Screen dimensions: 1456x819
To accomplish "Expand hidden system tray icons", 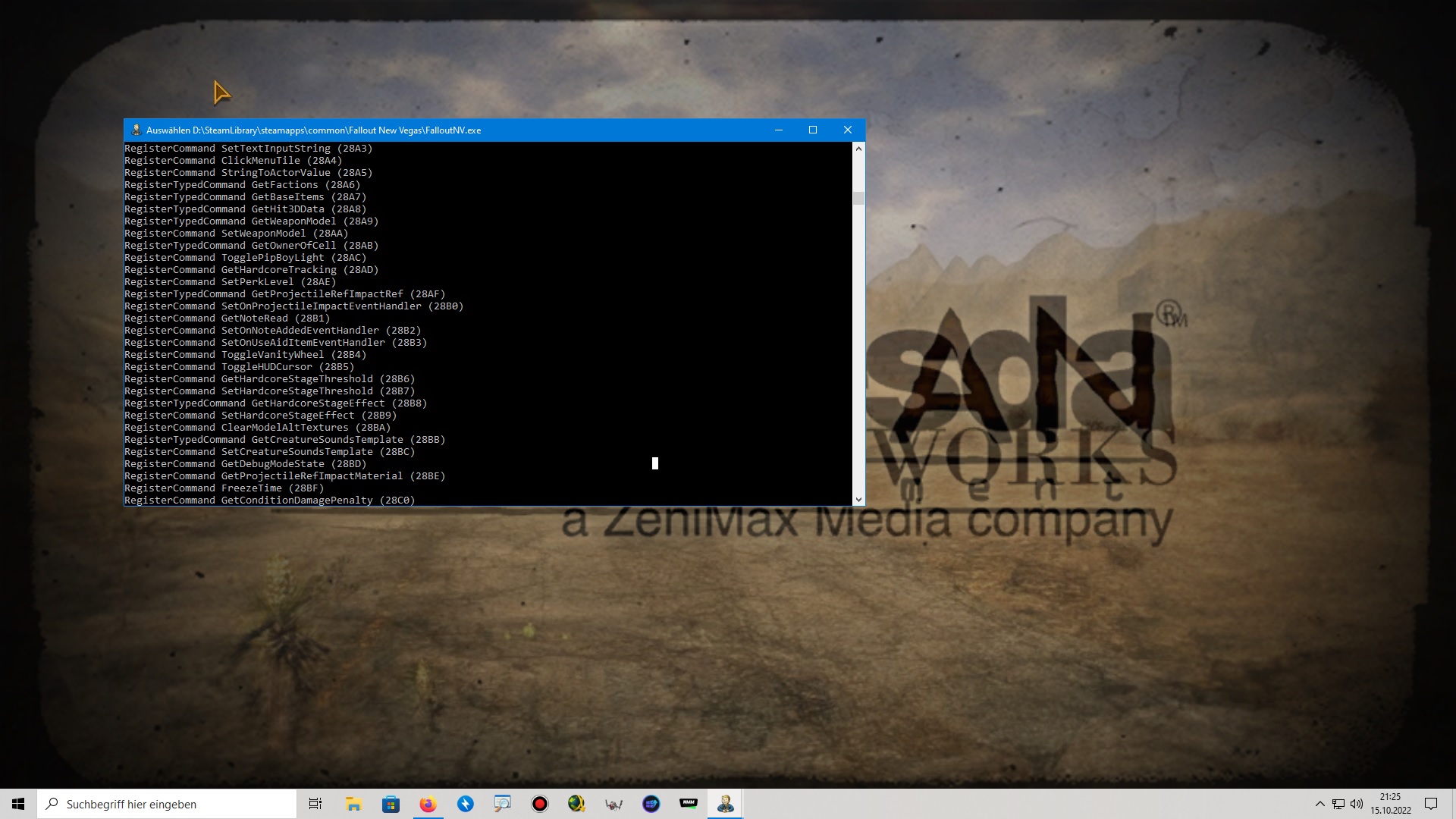I will 1319,804.
